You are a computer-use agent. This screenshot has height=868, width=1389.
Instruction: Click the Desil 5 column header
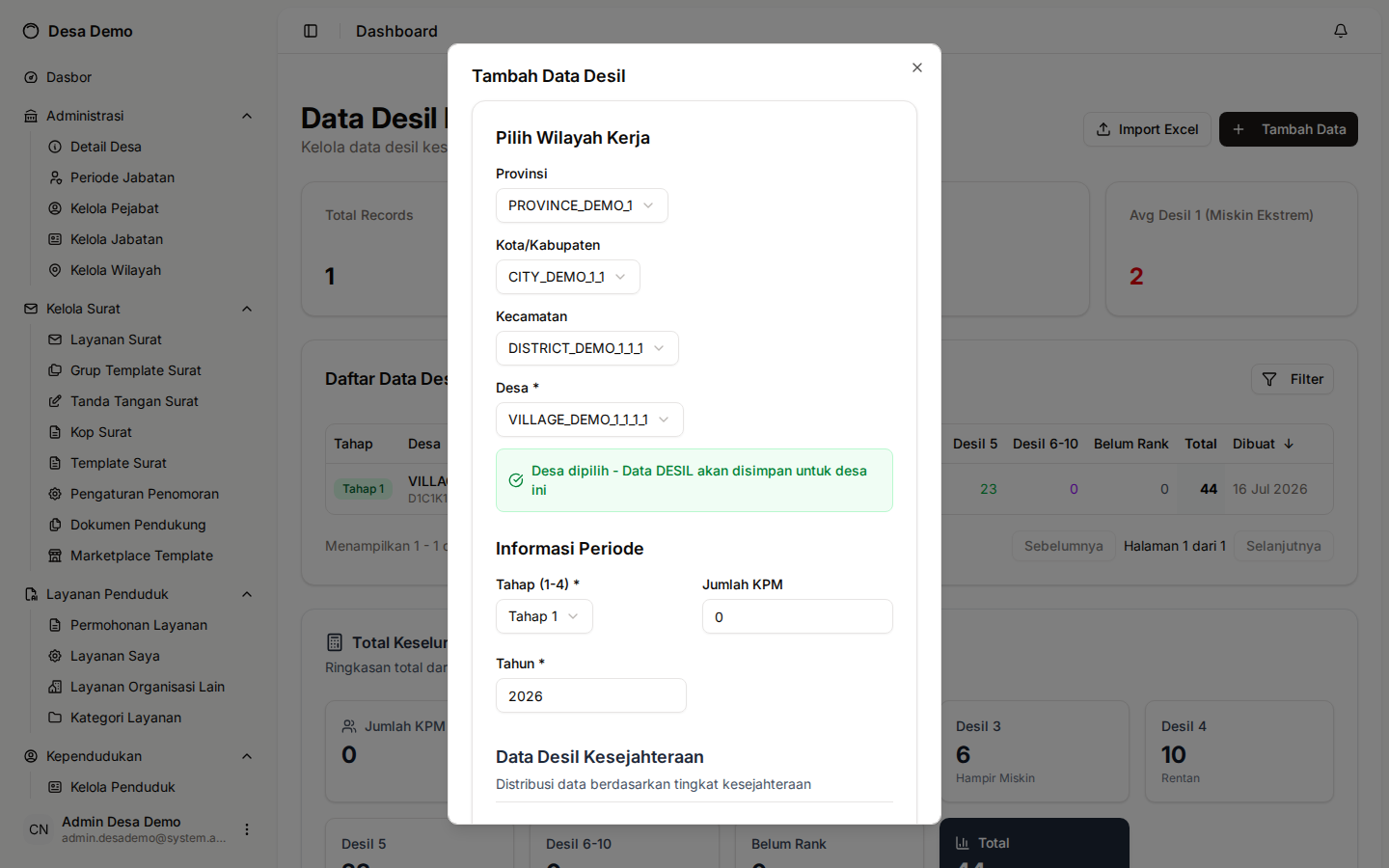coord(975,444)
